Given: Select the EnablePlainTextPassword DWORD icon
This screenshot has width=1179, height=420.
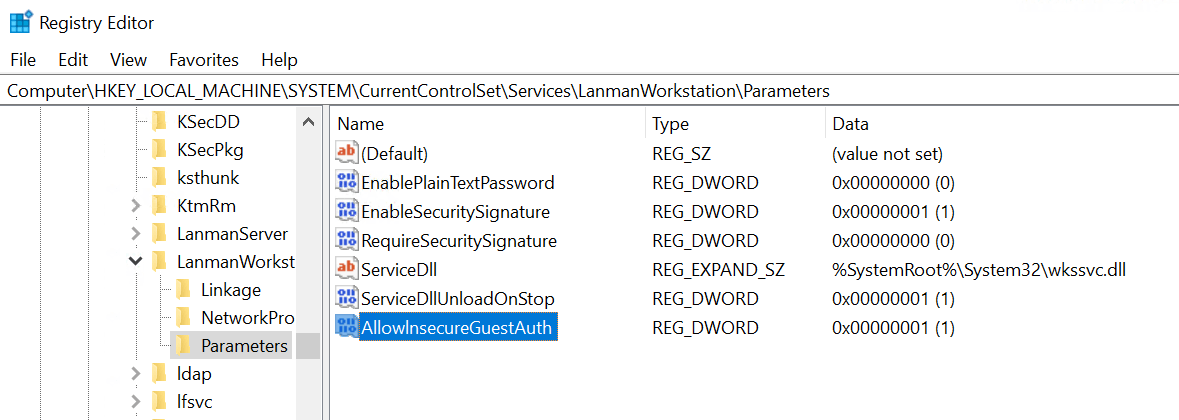Looking at the screenshot, I should 347,183.
